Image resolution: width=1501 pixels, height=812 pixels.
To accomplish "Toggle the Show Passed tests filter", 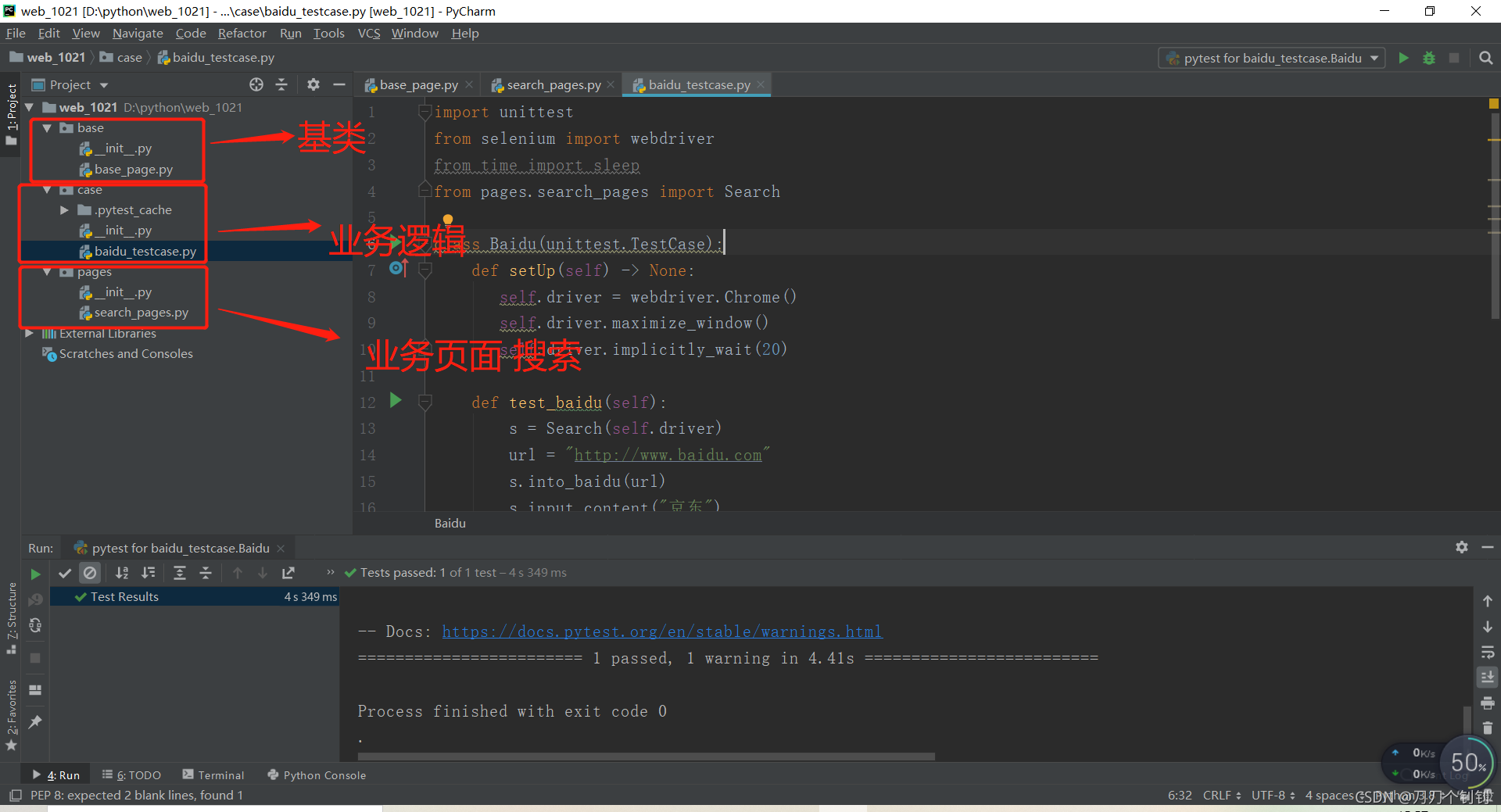I will click(65, 573).
